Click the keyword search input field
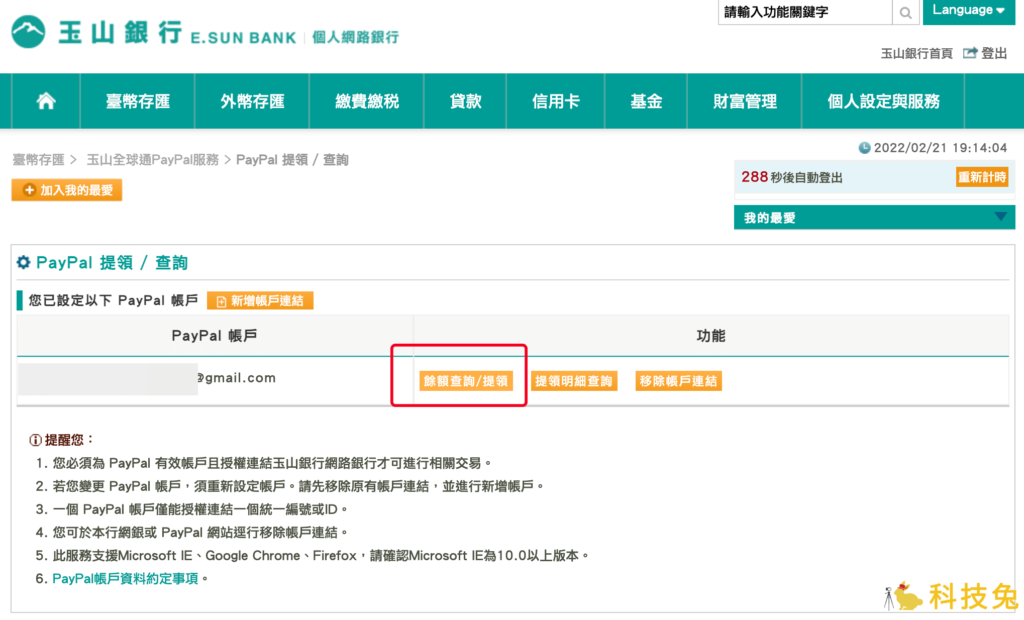 [x=805, y=12]
